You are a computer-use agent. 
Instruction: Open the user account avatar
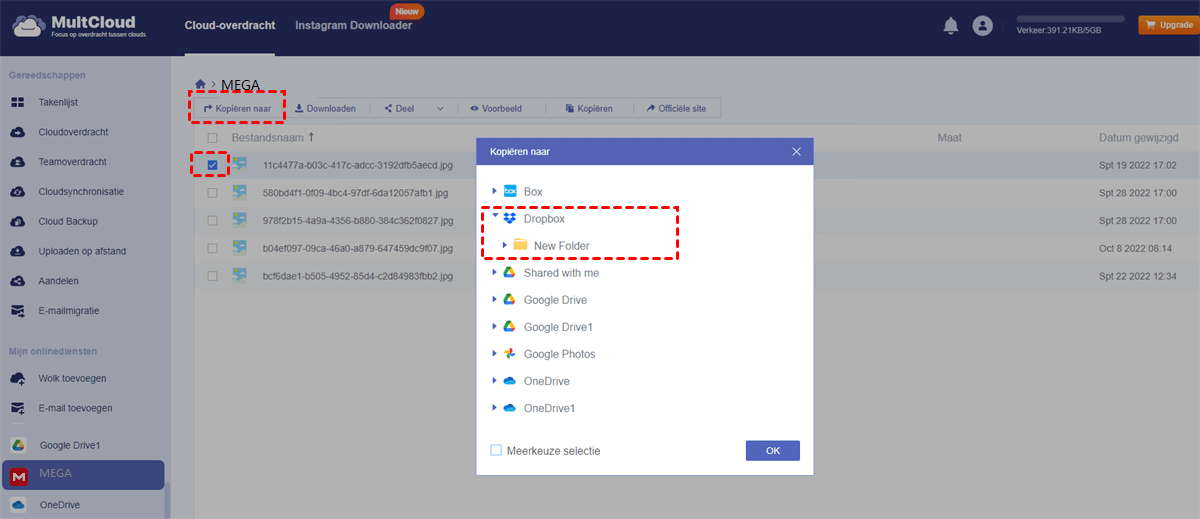(982, 26)
